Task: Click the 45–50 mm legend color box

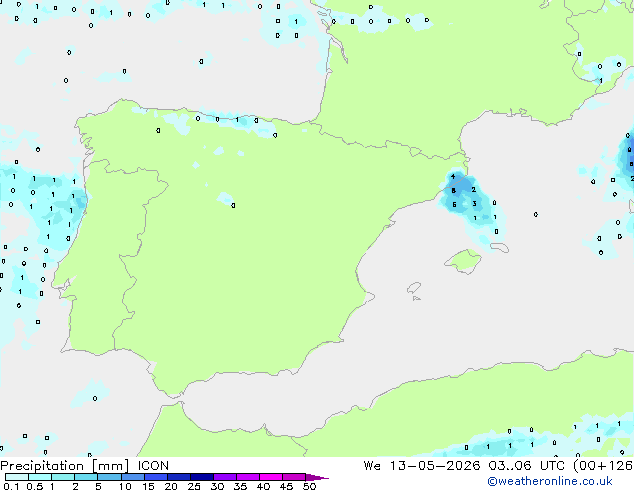Action: pyautogui.click(x=294, y=477)
